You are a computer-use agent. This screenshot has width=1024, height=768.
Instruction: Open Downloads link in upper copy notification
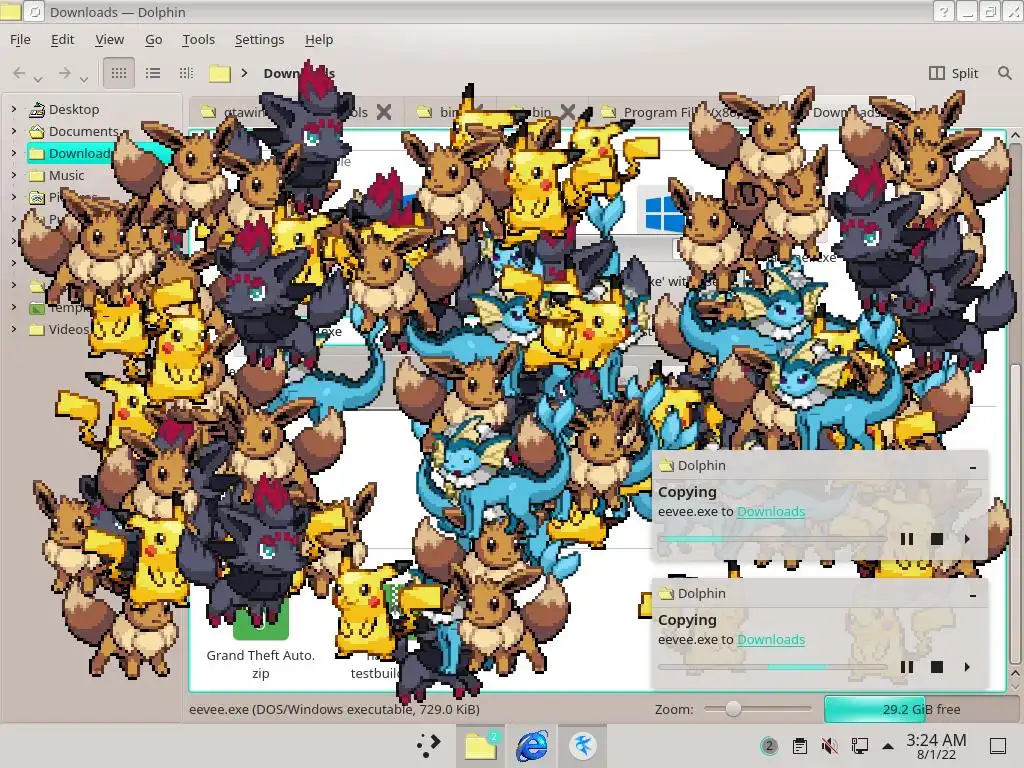point(771,511)
